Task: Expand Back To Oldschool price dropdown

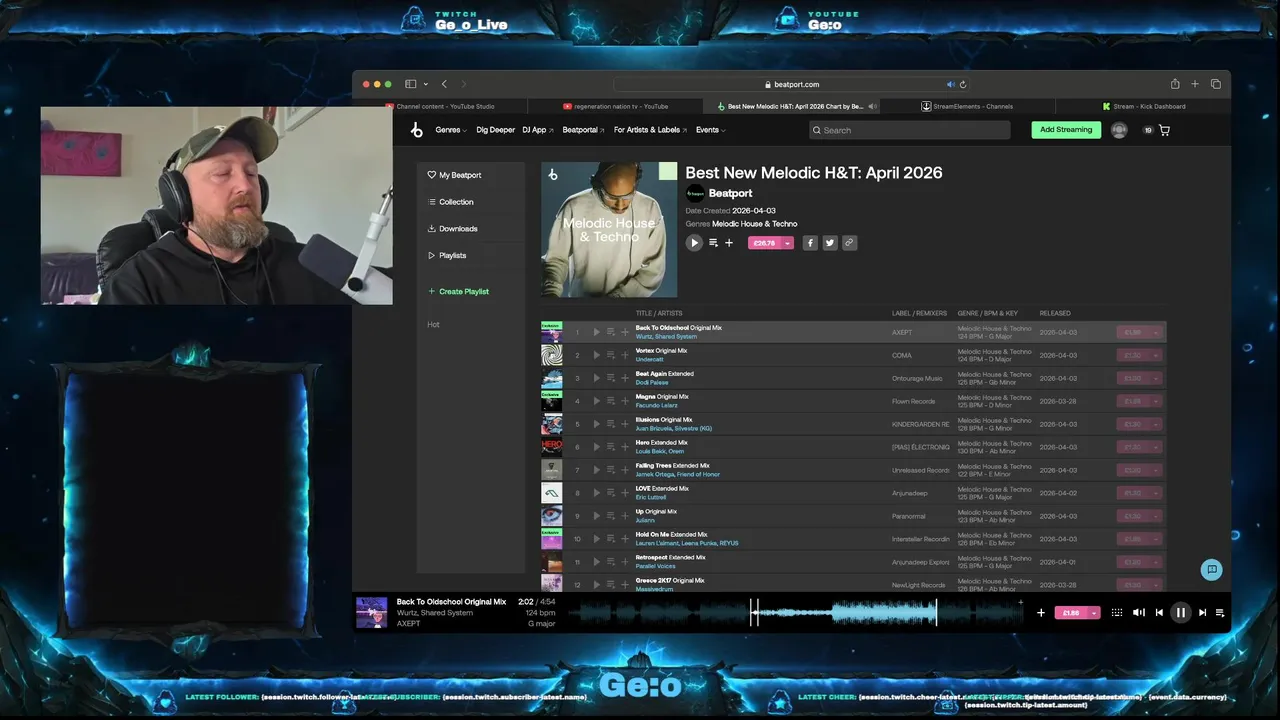Action: (1156, 332)
